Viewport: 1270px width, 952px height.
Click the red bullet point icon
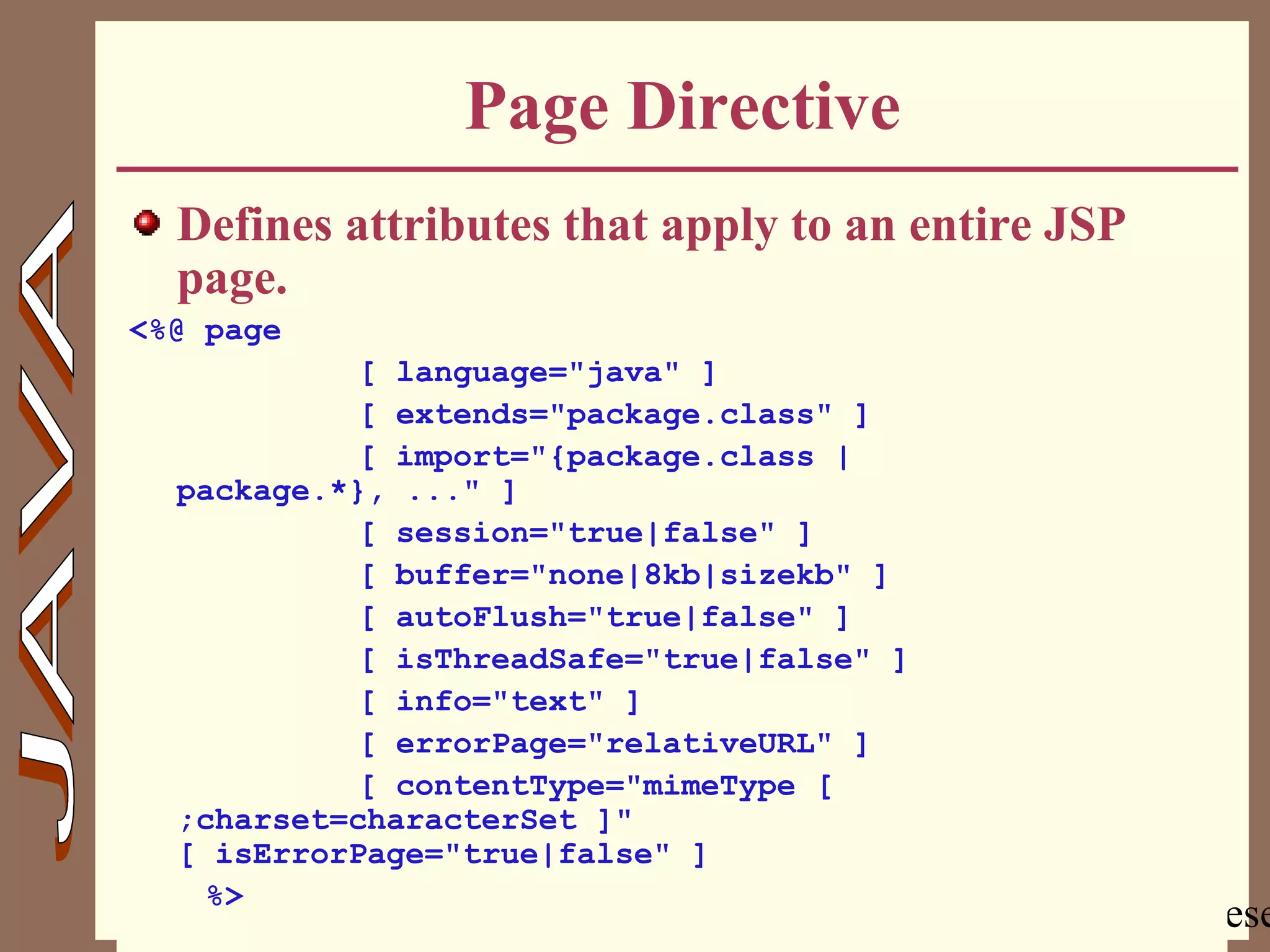[147, 223]
